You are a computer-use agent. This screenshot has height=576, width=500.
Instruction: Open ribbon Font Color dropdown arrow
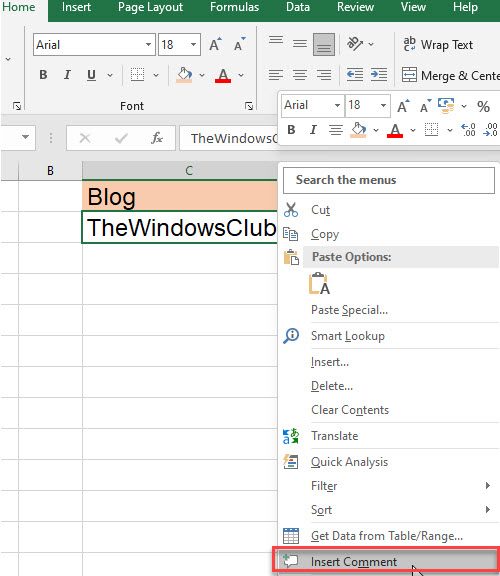click(241, 75)
